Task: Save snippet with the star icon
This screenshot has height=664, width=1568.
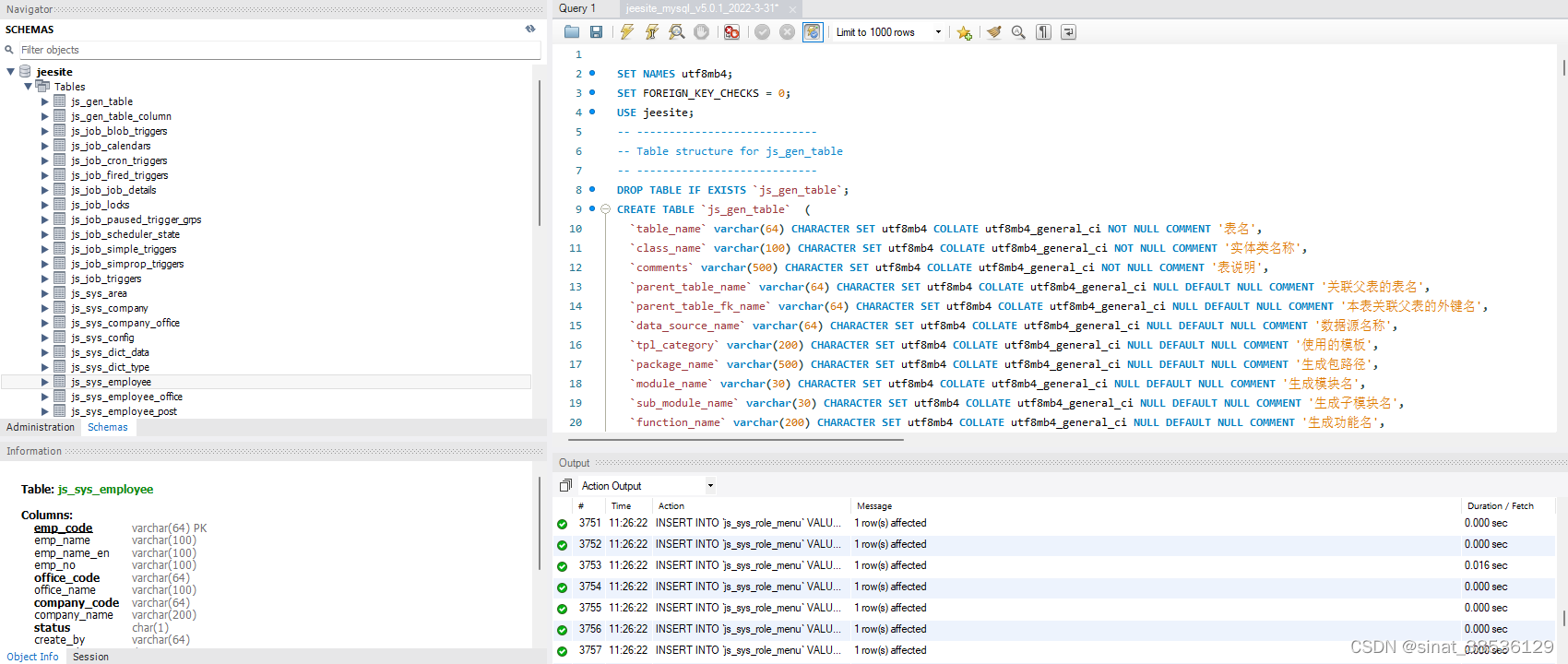Action: [x=965, y=32]
